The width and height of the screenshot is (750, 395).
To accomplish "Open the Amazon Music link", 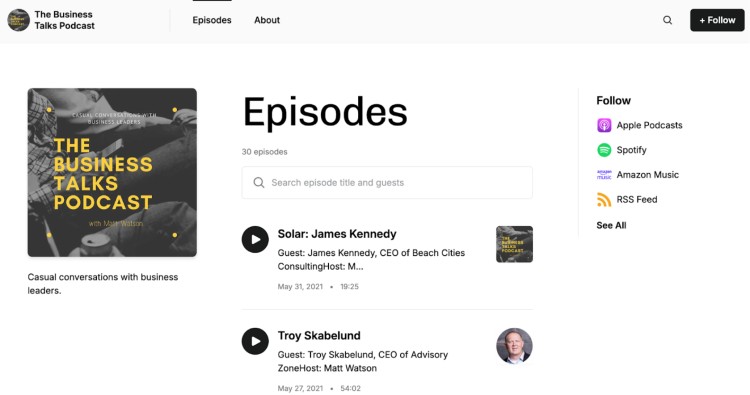I will [x=648, y=175].
